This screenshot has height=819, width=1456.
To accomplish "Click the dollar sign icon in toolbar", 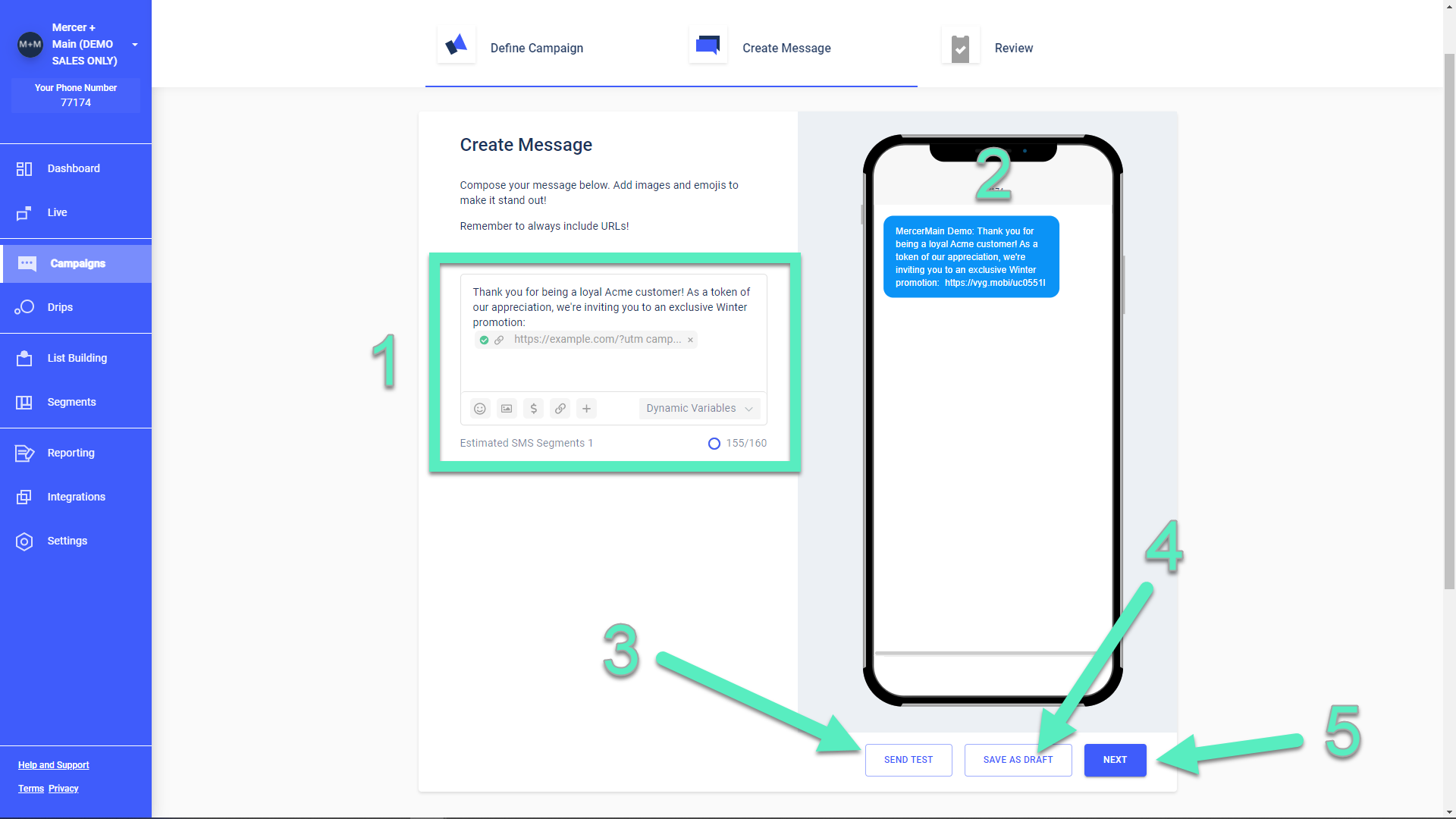I will pyautogui.click(x=534, y=408).
